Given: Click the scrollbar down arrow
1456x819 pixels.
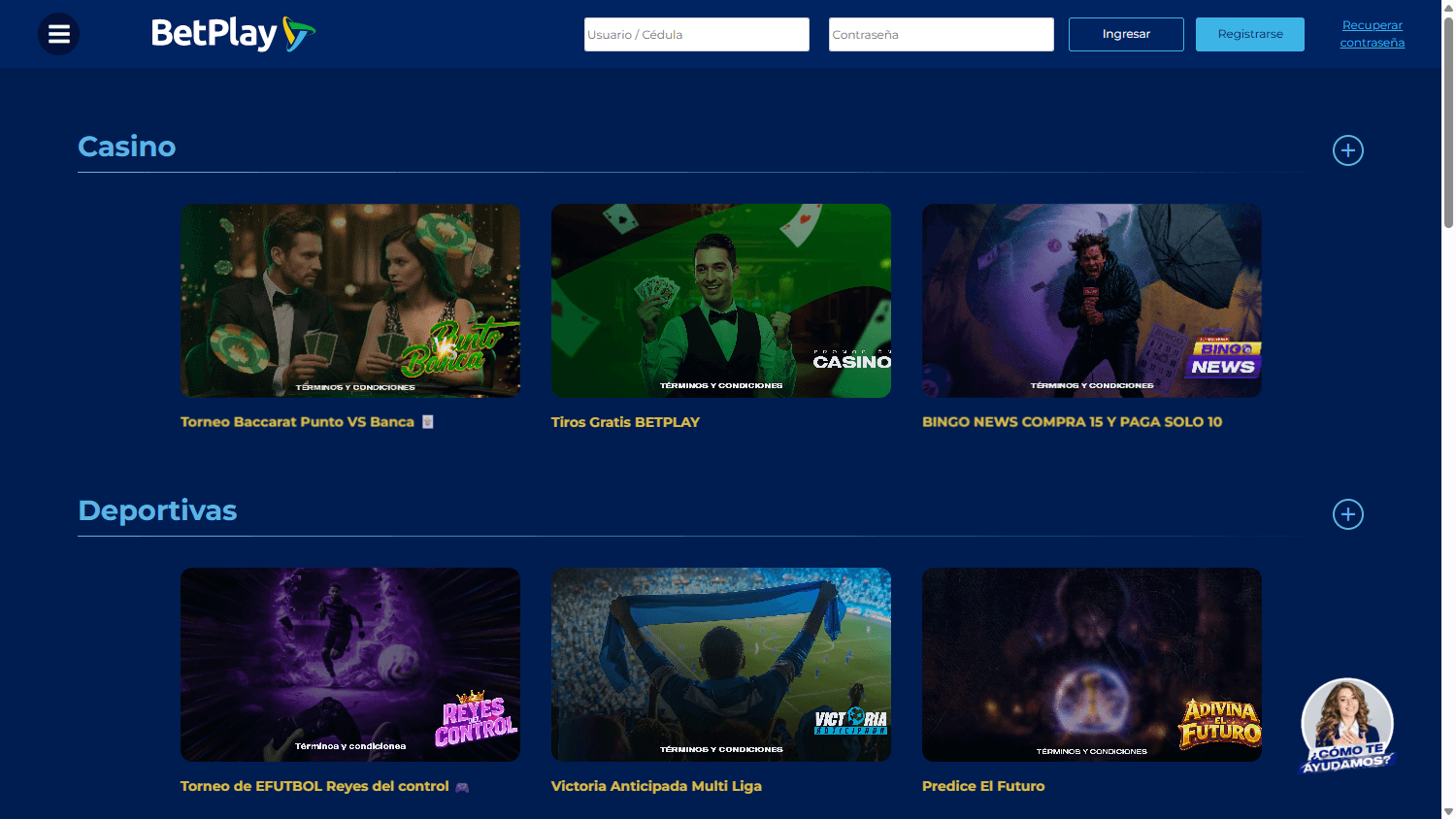Looking at the screenshot, I should 1448,811.
